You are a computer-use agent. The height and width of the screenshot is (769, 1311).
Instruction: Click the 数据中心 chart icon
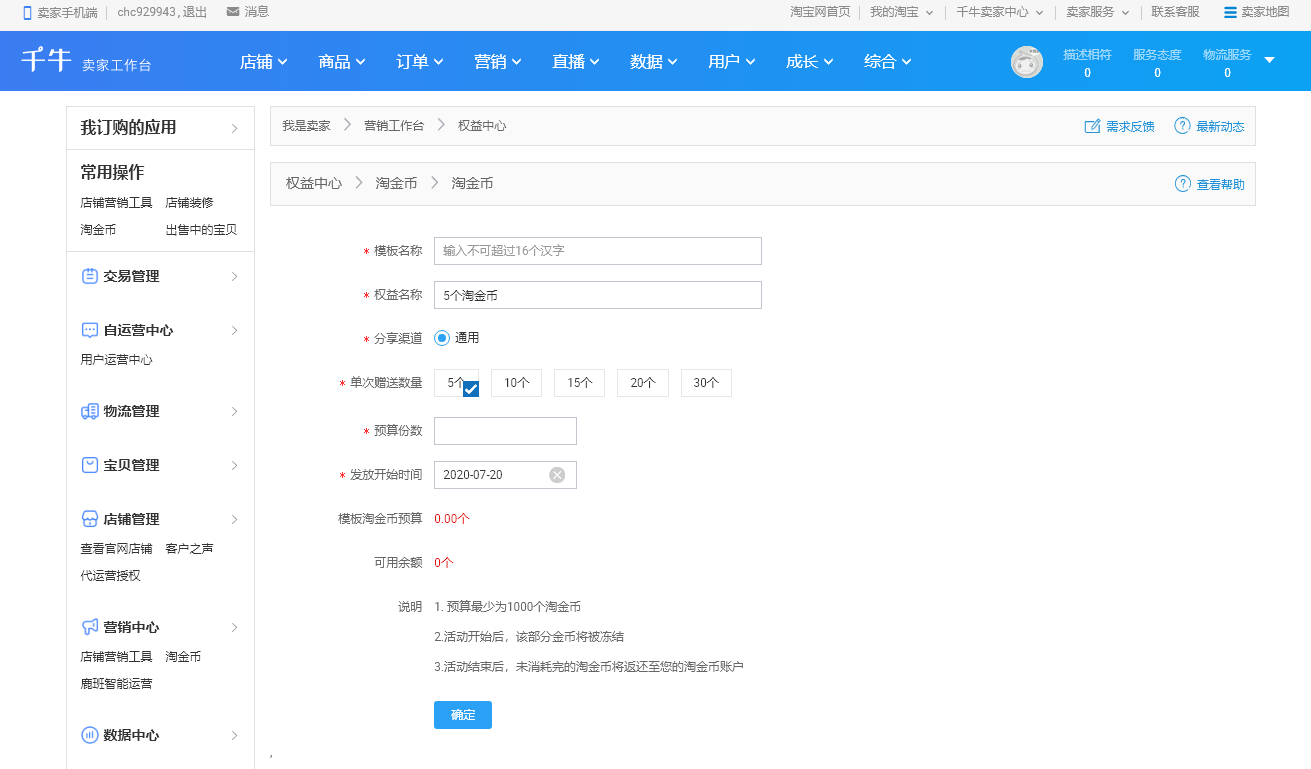tap(89, 735)
